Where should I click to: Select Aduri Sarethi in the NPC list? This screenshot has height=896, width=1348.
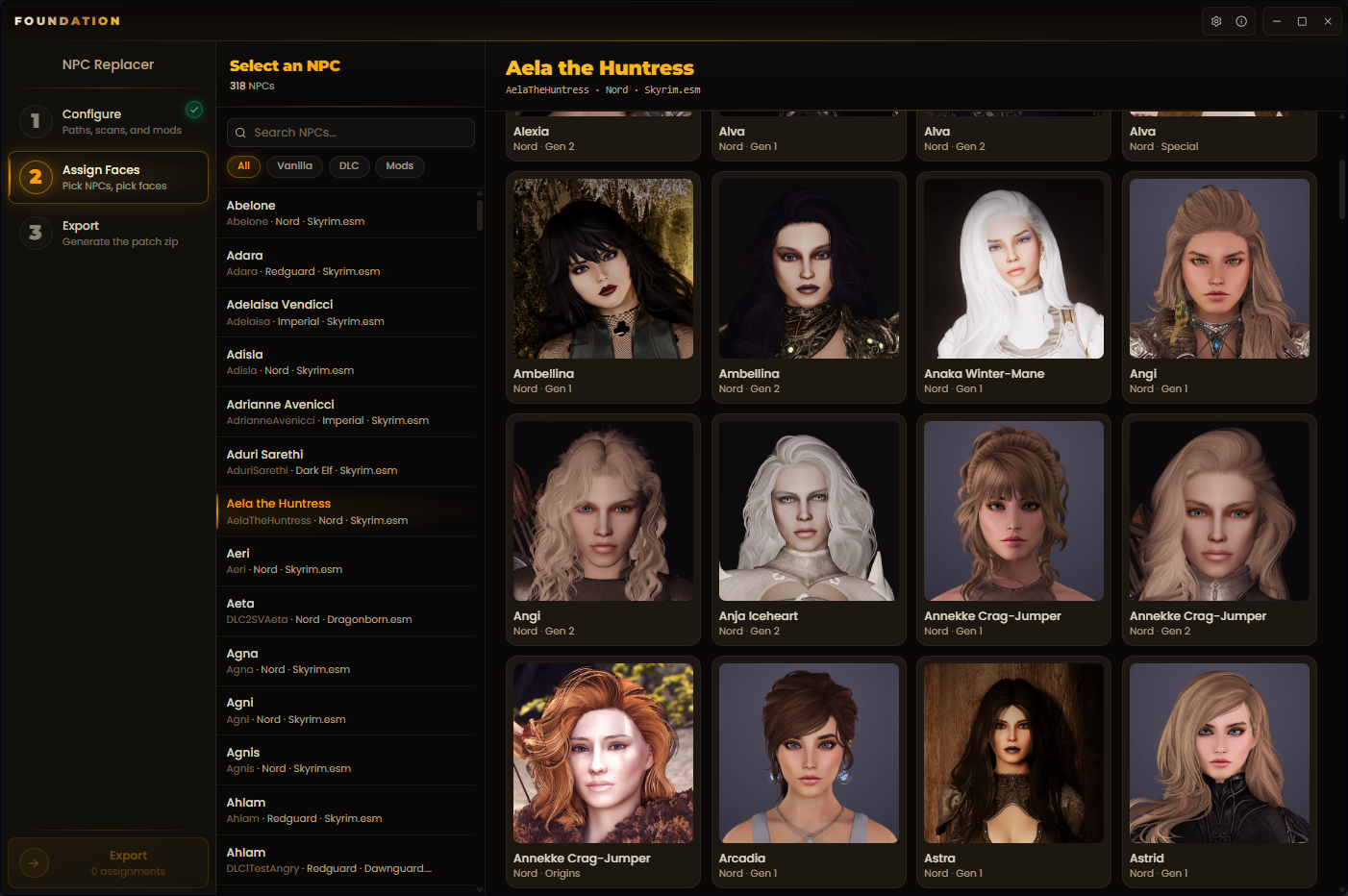point(346,462)
